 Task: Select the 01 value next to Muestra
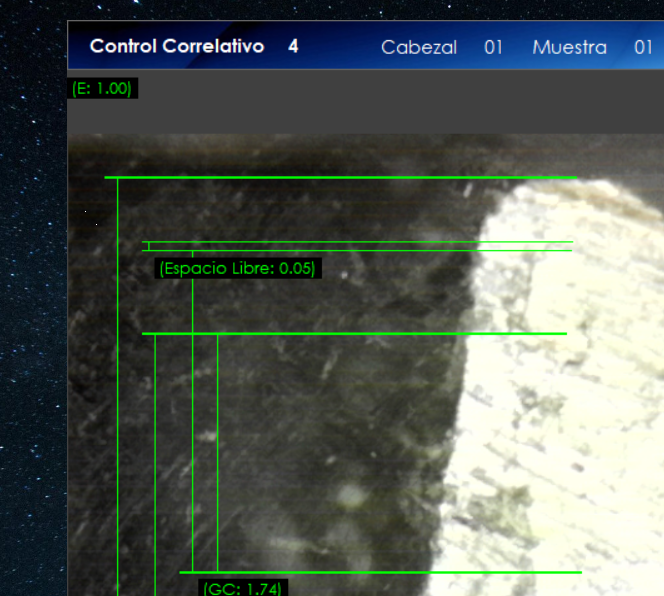point(643,48)
